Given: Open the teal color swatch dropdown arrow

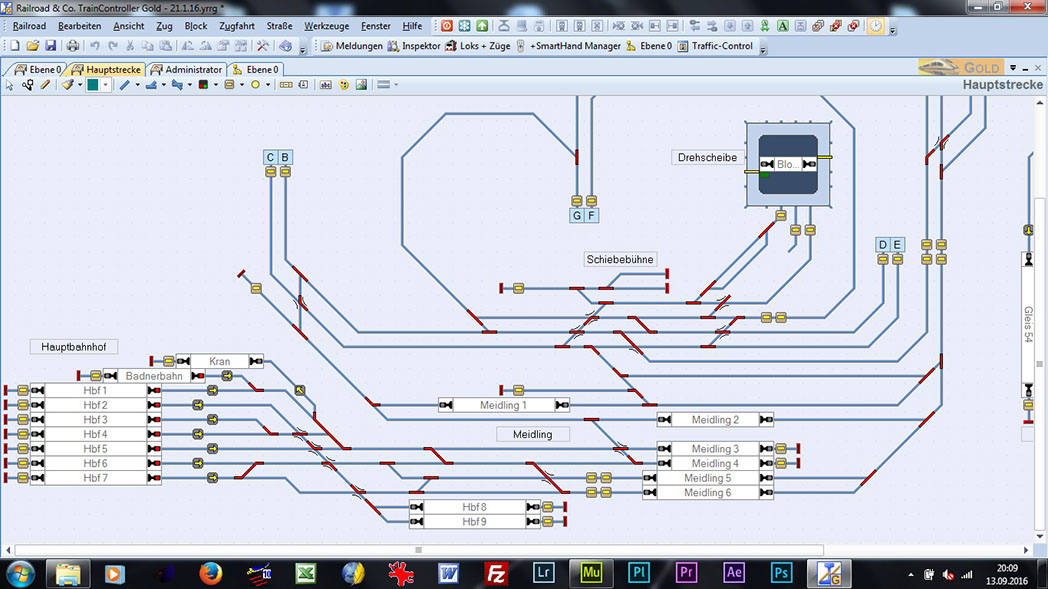Looking at the screenshot, I should pos(106,86).
